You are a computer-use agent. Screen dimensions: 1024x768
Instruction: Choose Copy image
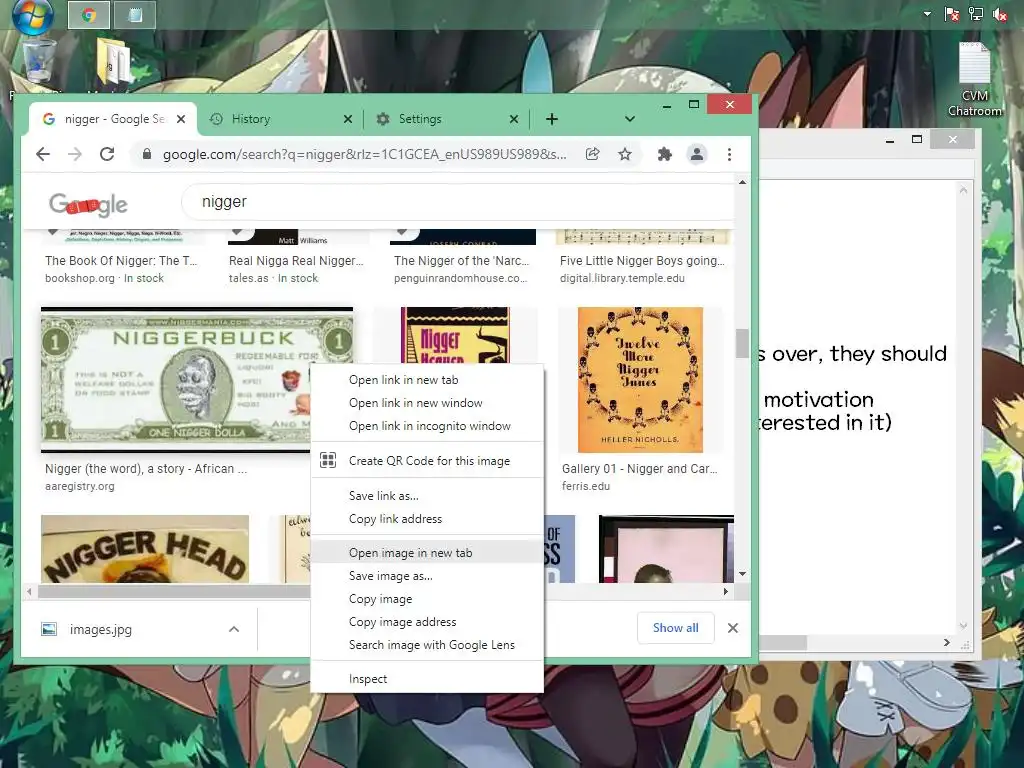click(427, 599)
